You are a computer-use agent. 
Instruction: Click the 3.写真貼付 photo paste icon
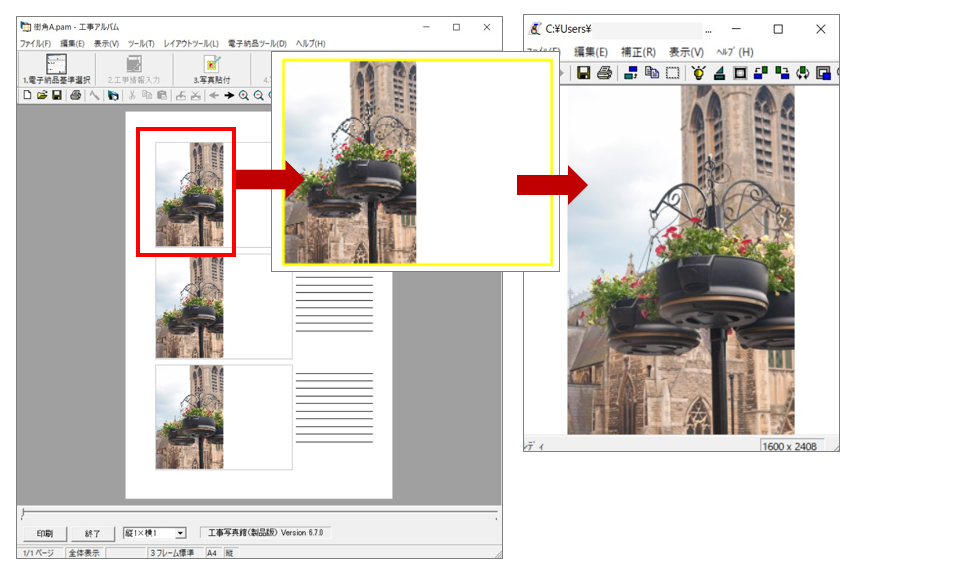point(212,66)
